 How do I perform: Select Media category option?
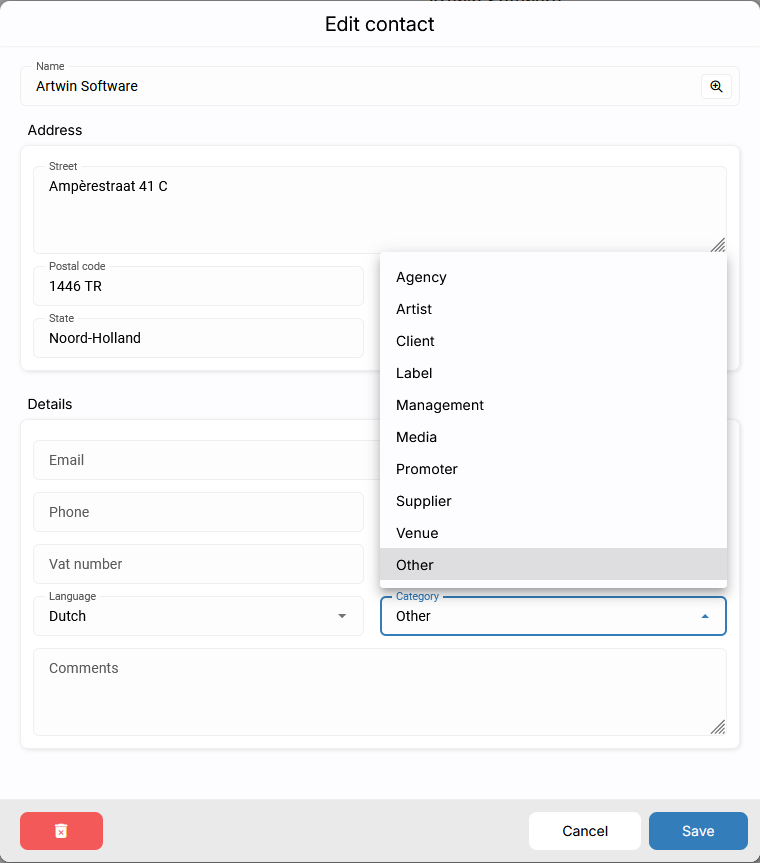point(416,437)
